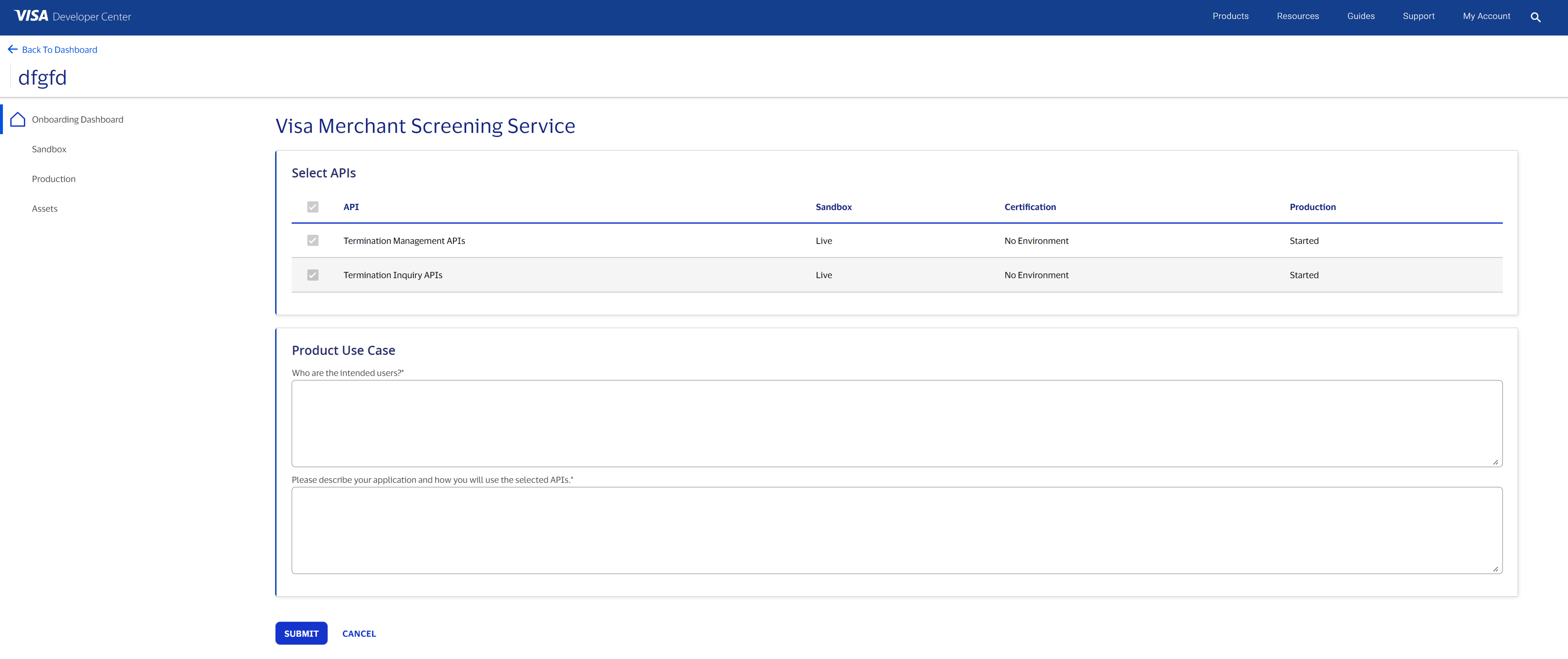The width and height of the screenshot is (1568, 659).
Task: Toggle the select-all APIs header checkbox
Action: (x=313, y=207)
